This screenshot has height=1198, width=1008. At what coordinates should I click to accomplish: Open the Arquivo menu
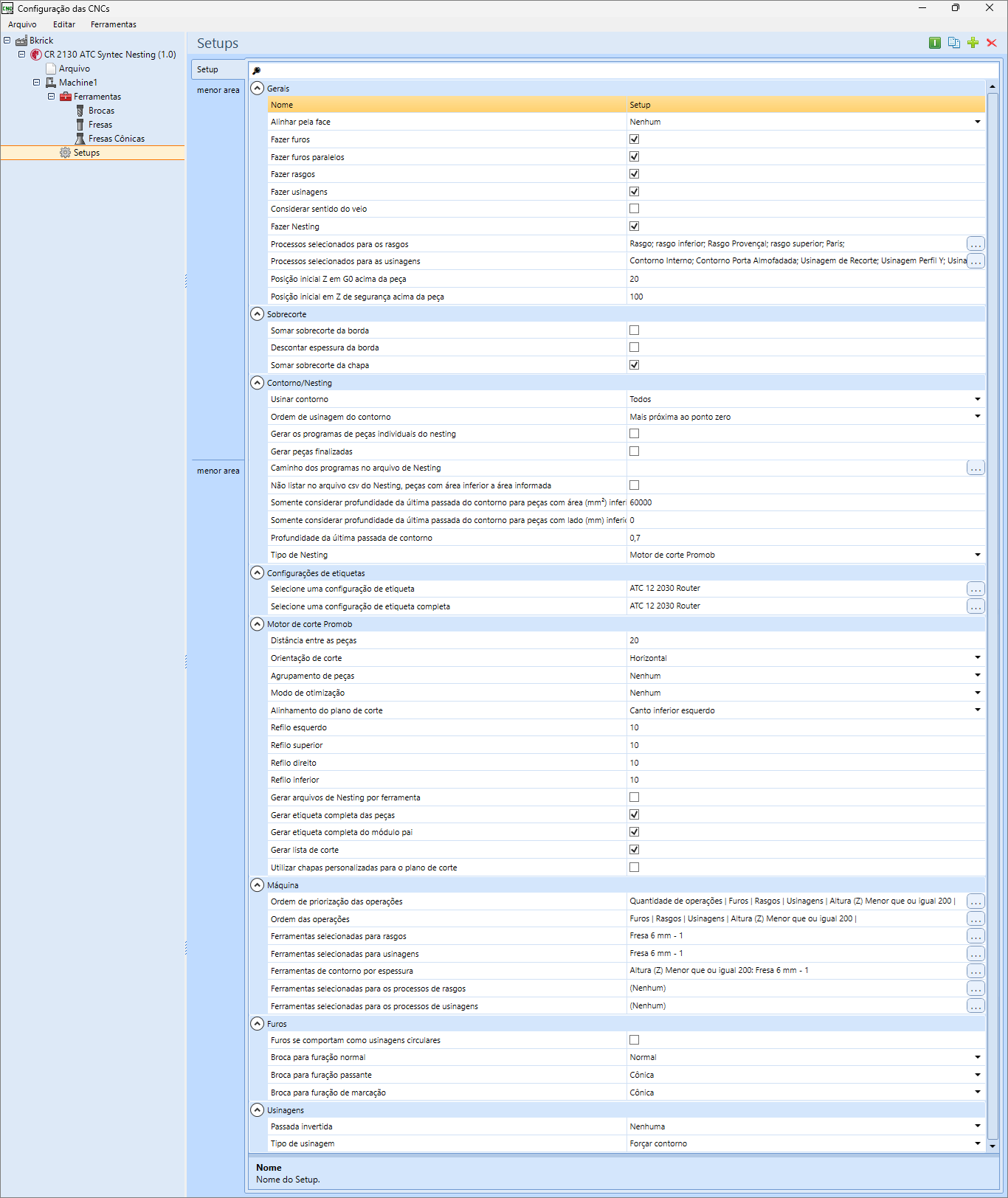22,24
